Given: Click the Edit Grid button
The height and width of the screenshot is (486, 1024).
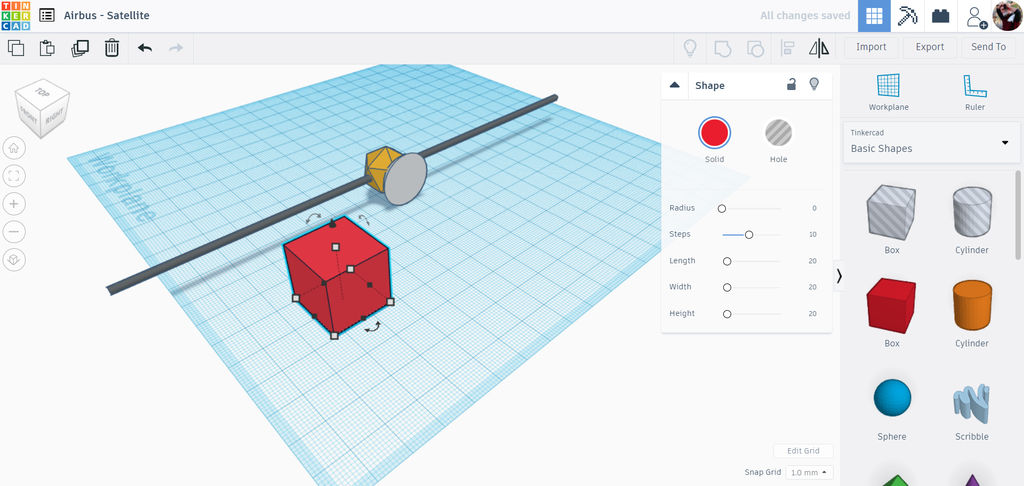Looking at the screenshot, I should coord(803,451).
